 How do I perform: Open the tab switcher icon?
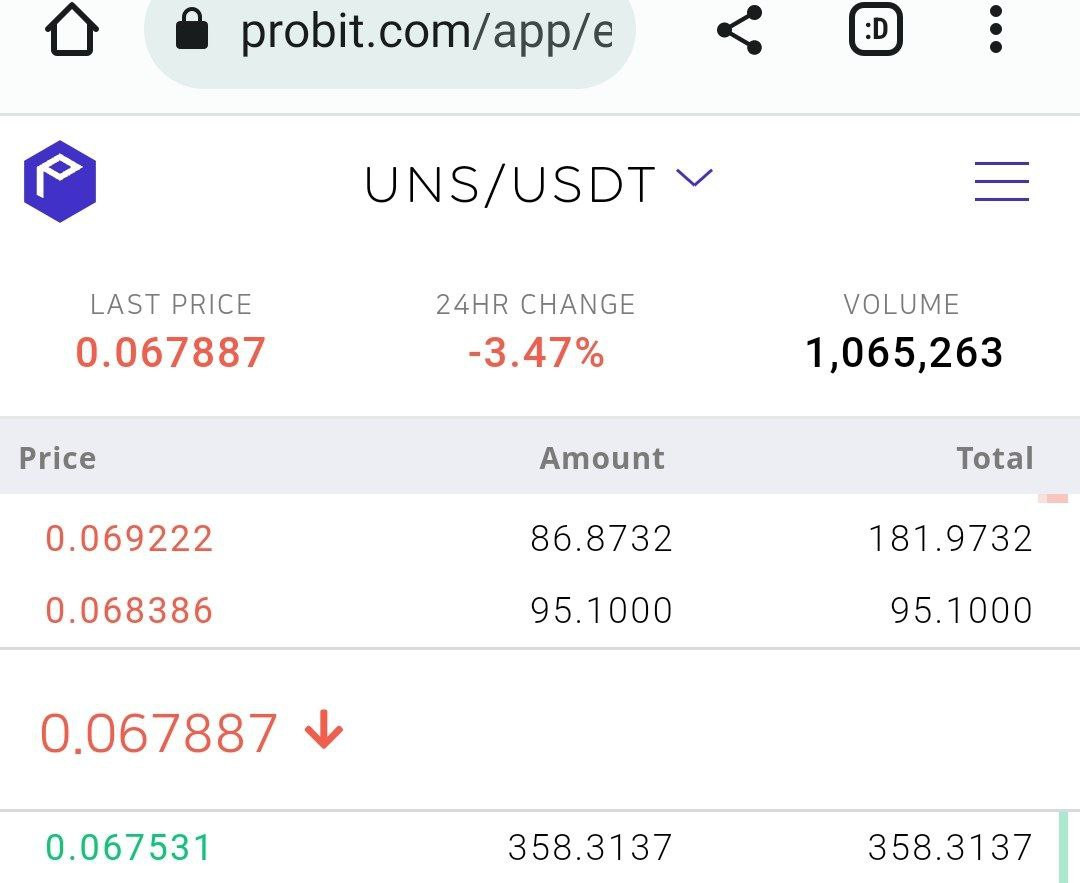pos(875,30)
